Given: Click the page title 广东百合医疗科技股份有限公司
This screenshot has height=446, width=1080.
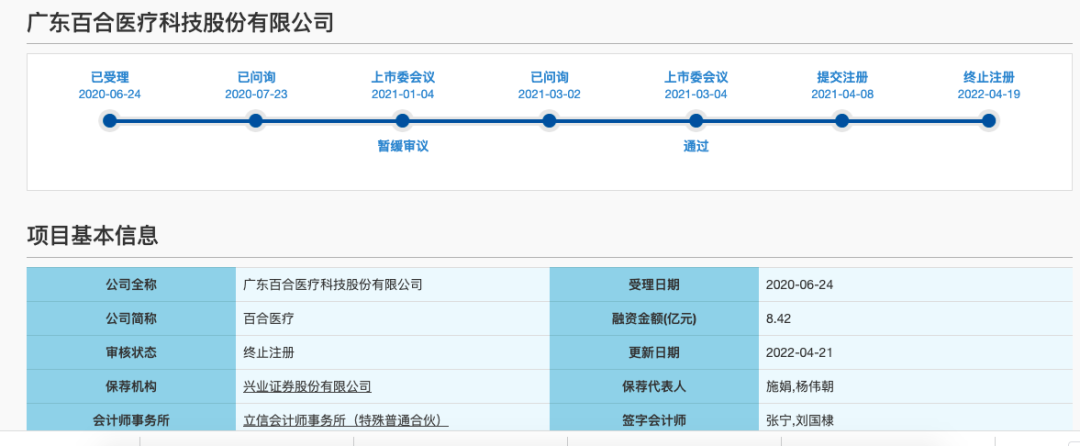Looking at the screenshot, I should (180, 23).
